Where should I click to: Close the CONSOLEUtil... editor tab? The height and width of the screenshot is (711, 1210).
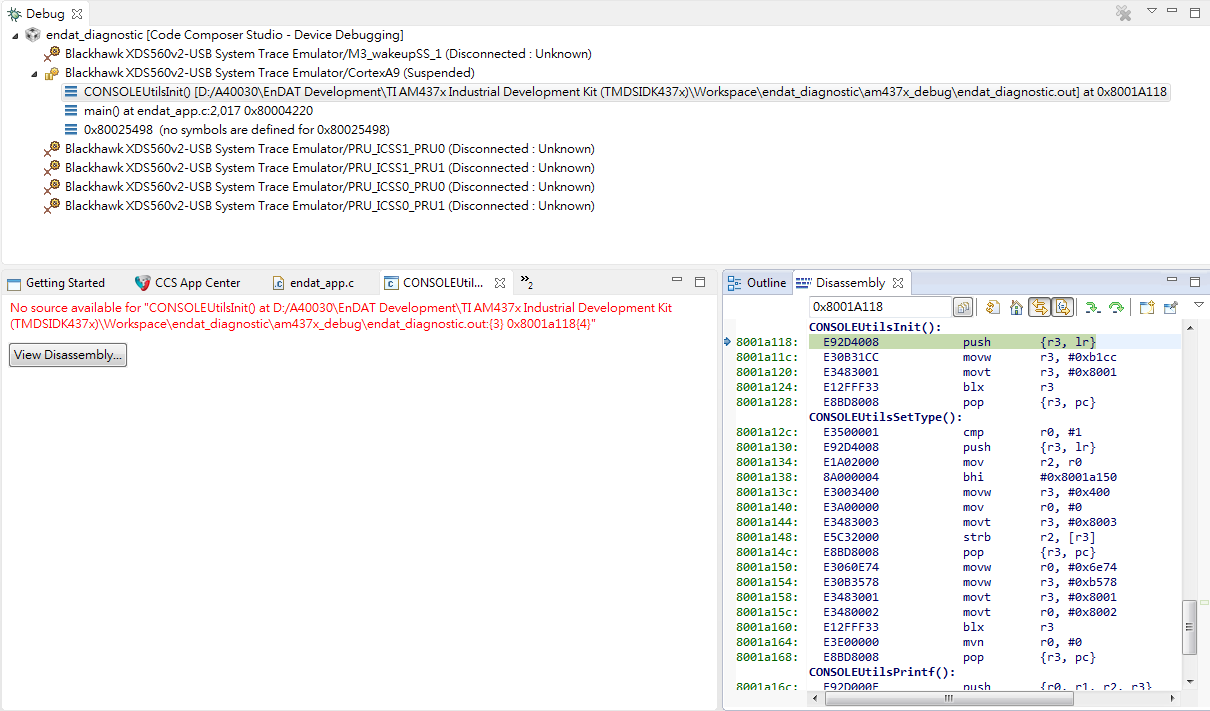pos(499,283)
